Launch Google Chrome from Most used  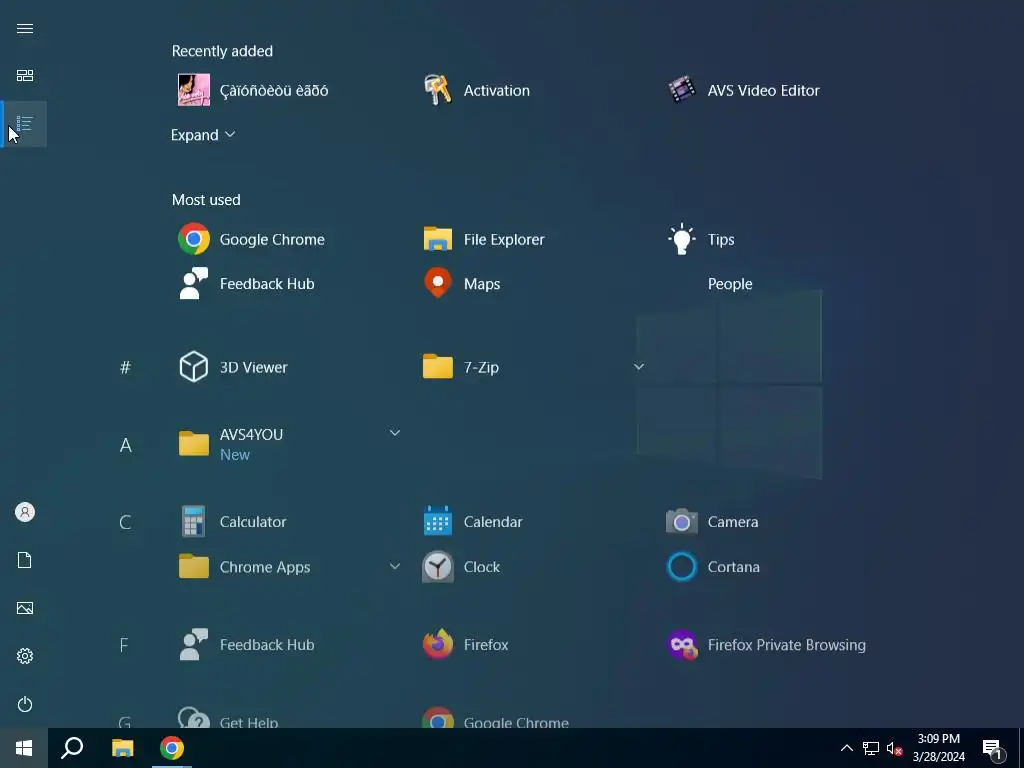tap(251, 239)
